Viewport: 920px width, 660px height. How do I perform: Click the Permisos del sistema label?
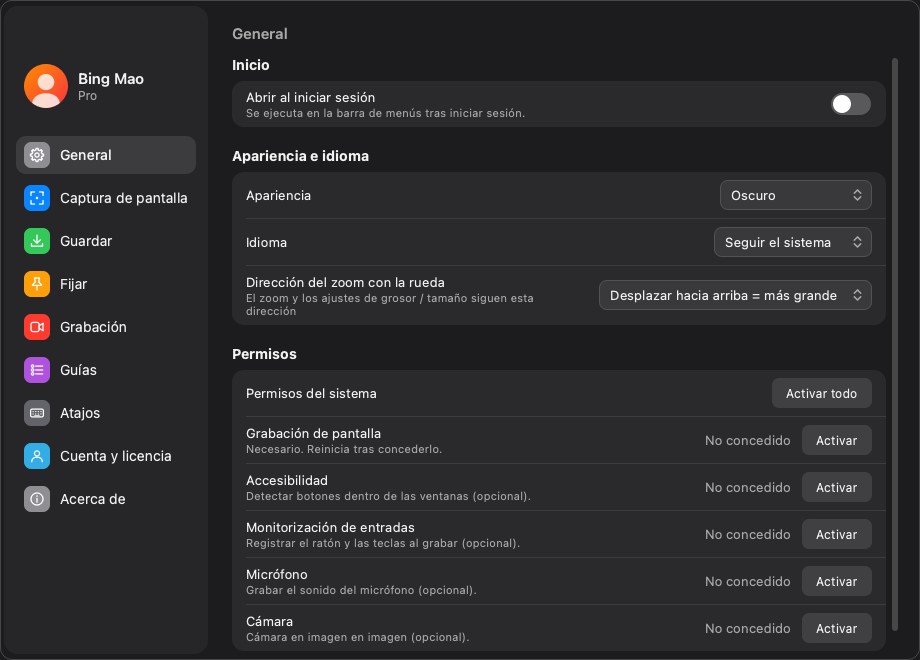(311, 394)
